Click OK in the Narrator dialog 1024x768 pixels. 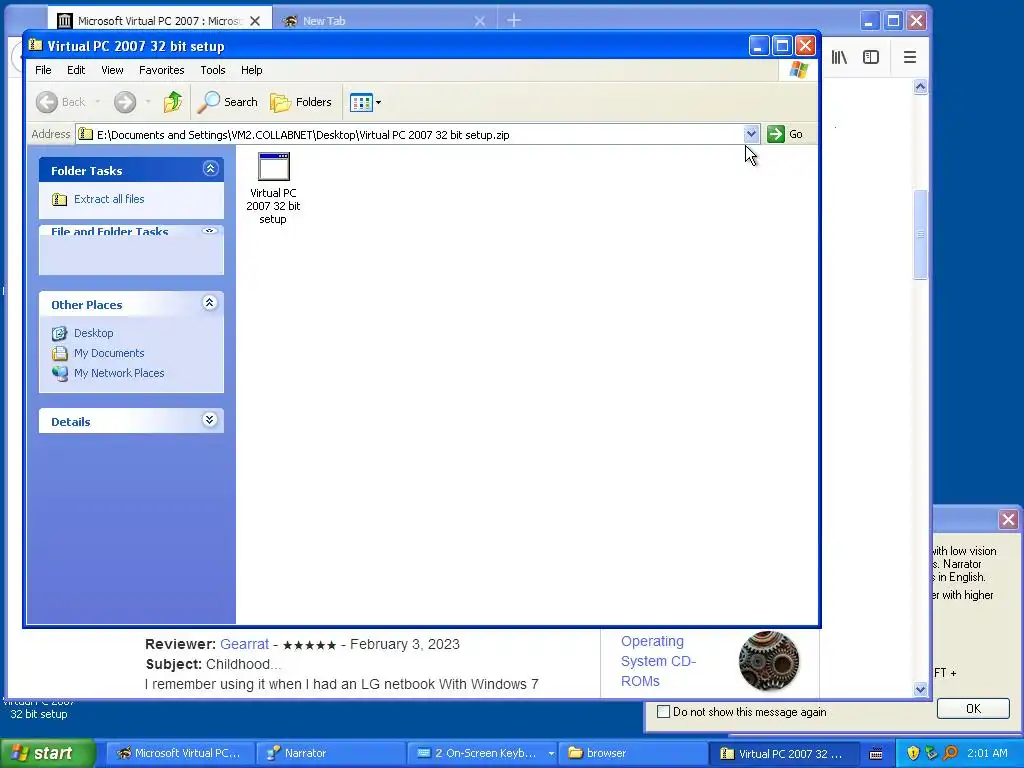tap(973, 709)
